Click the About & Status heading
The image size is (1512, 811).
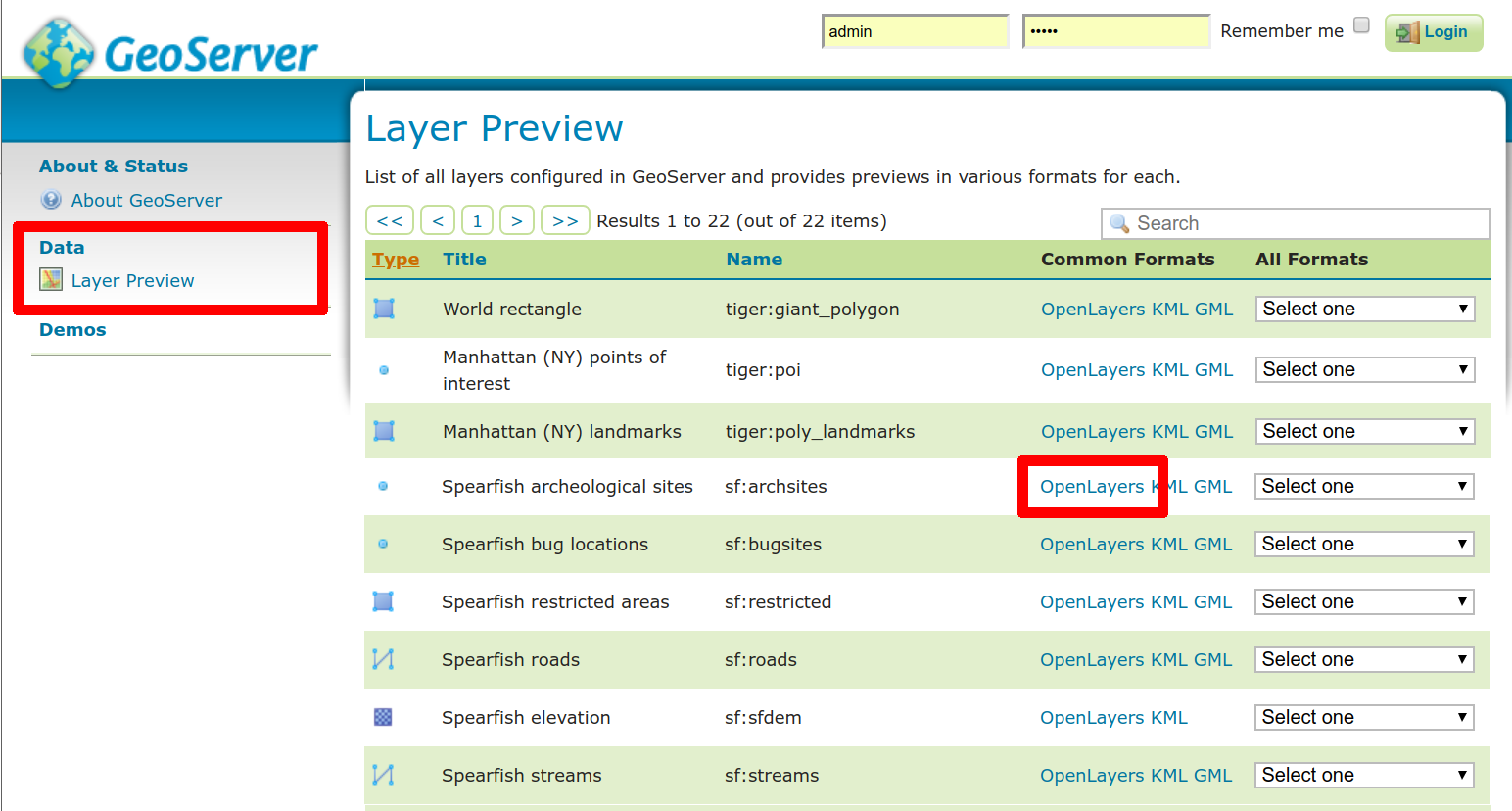tap(114, 167)
